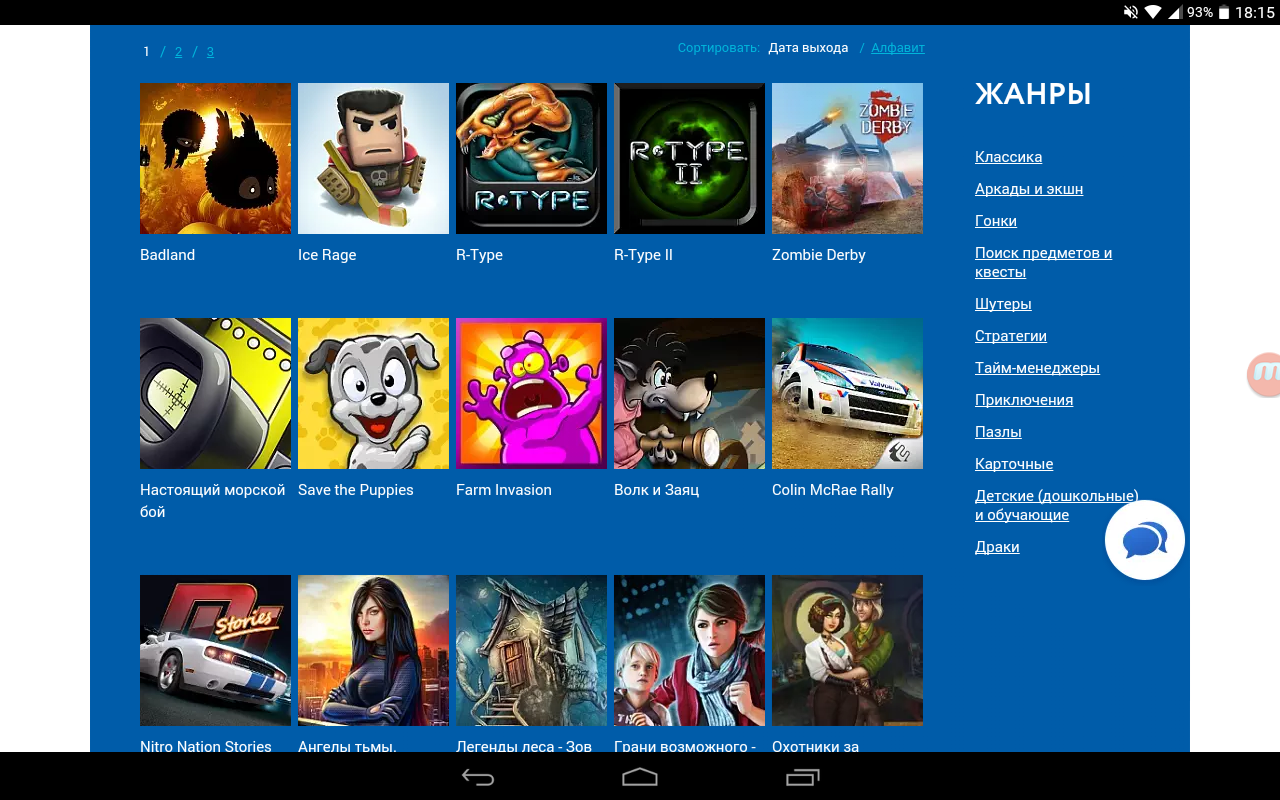Screen dimensions: 1280x800
Task: Open the Ice Rage game icon
Action: coord(373,158)
